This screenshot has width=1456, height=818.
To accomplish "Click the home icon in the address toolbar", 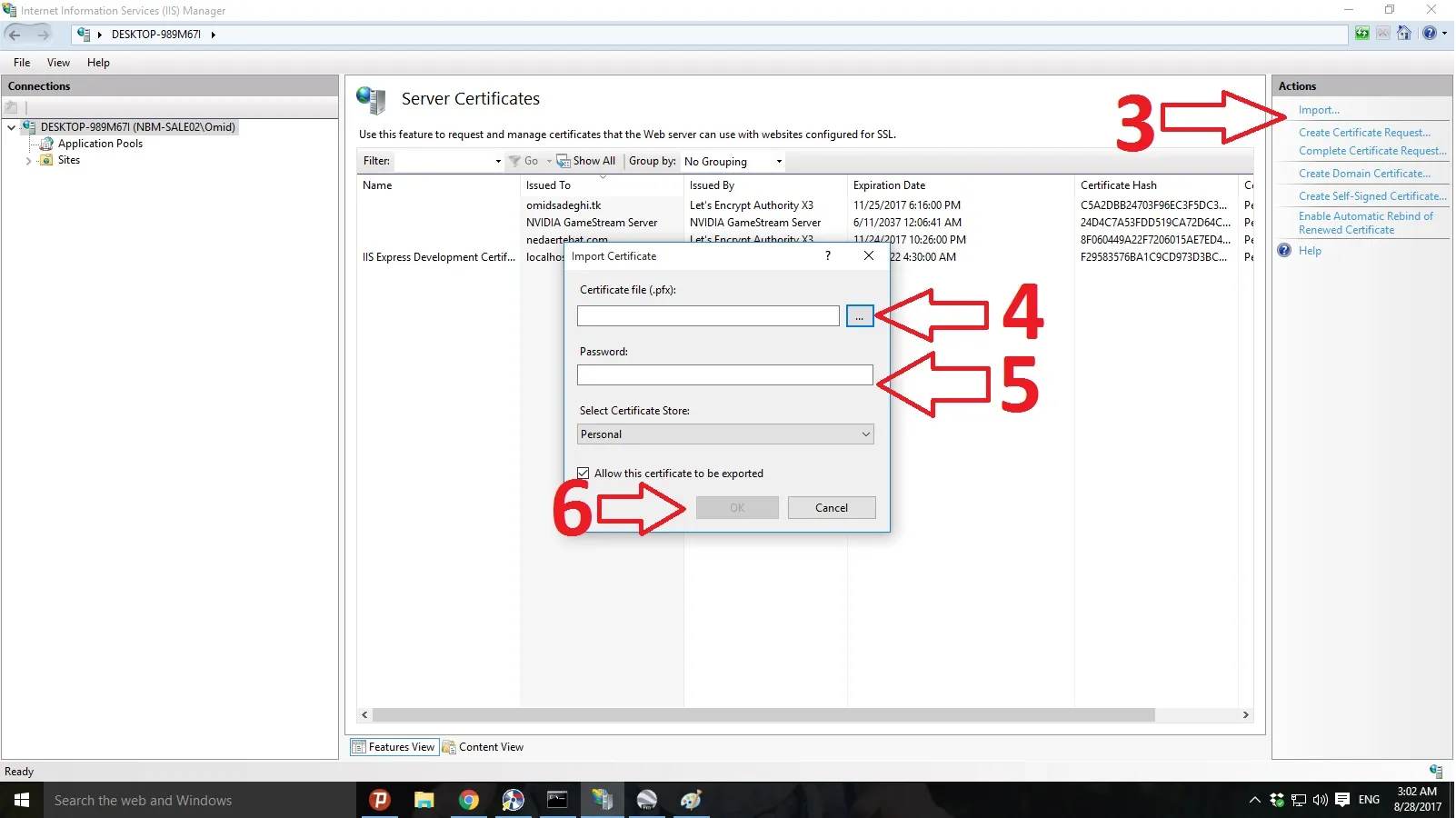I will tap(1404, 34).
